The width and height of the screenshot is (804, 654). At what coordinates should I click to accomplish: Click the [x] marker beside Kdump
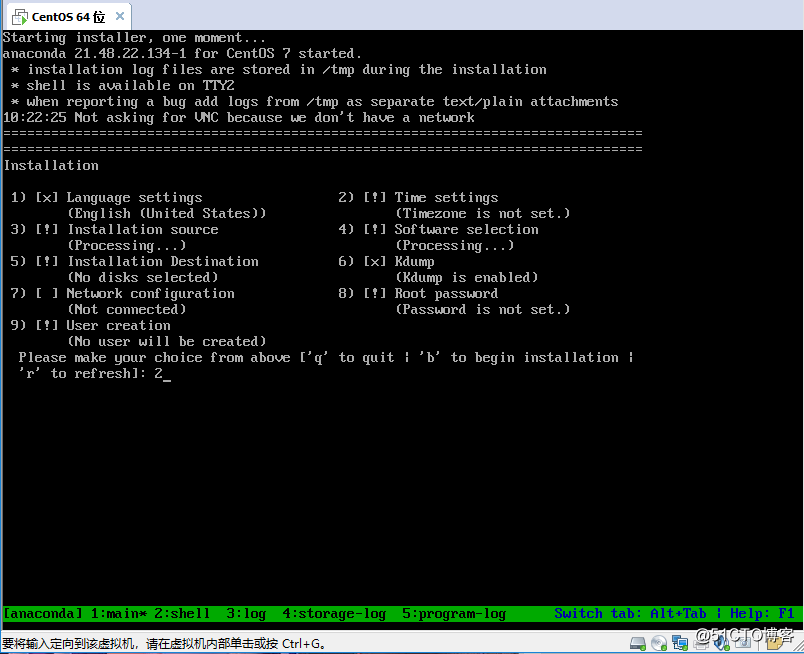pos(375,261)
